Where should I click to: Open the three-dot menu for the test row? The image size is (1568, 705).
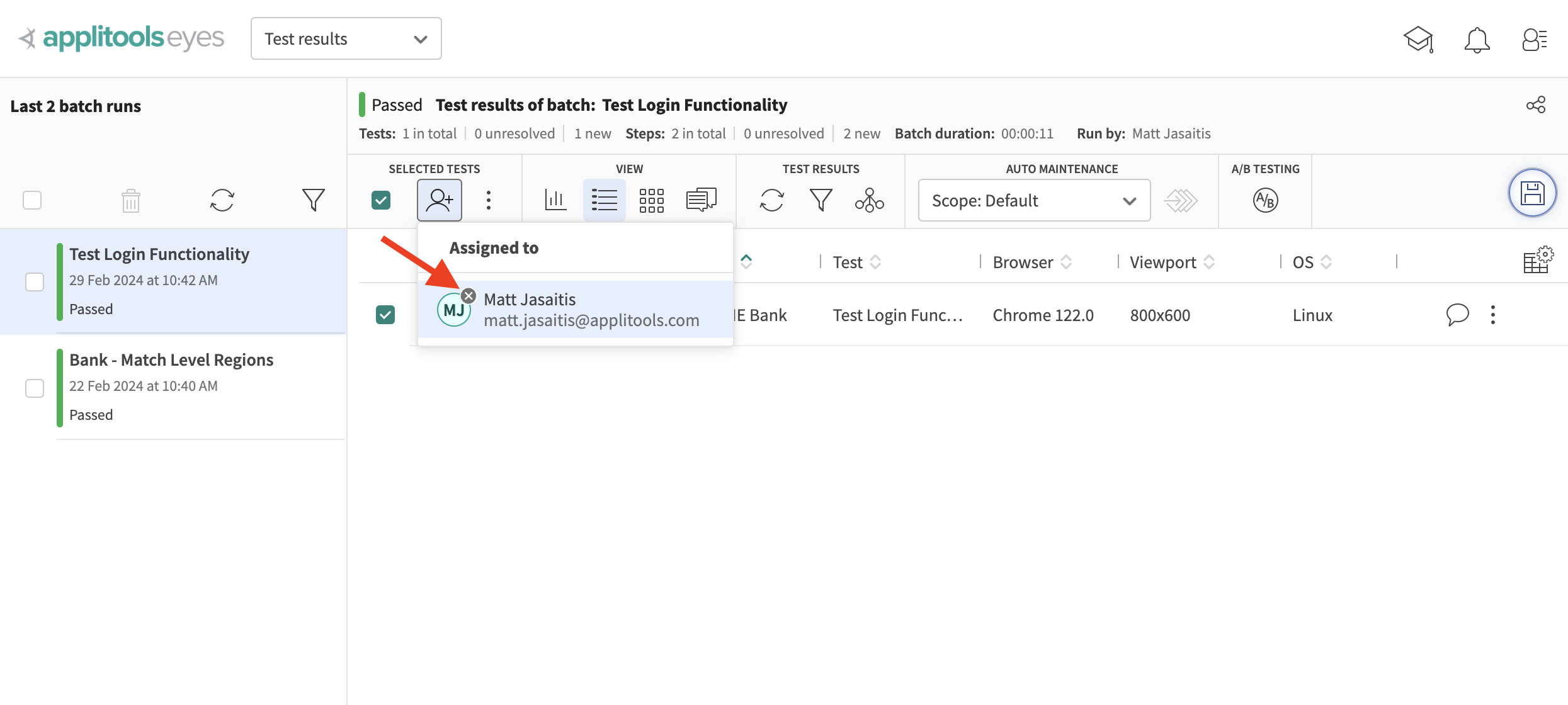(x=1492, y=315)
